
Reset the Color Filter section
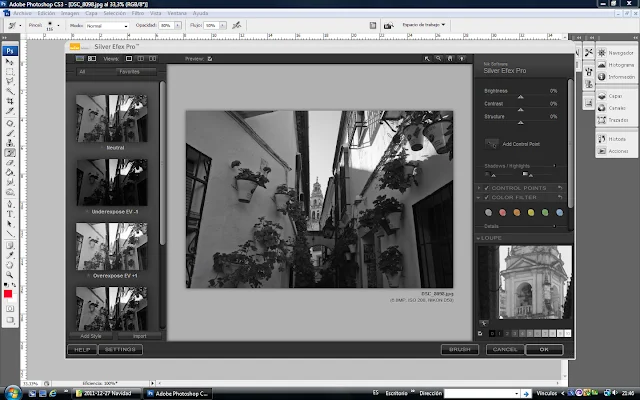coord(560,198)
